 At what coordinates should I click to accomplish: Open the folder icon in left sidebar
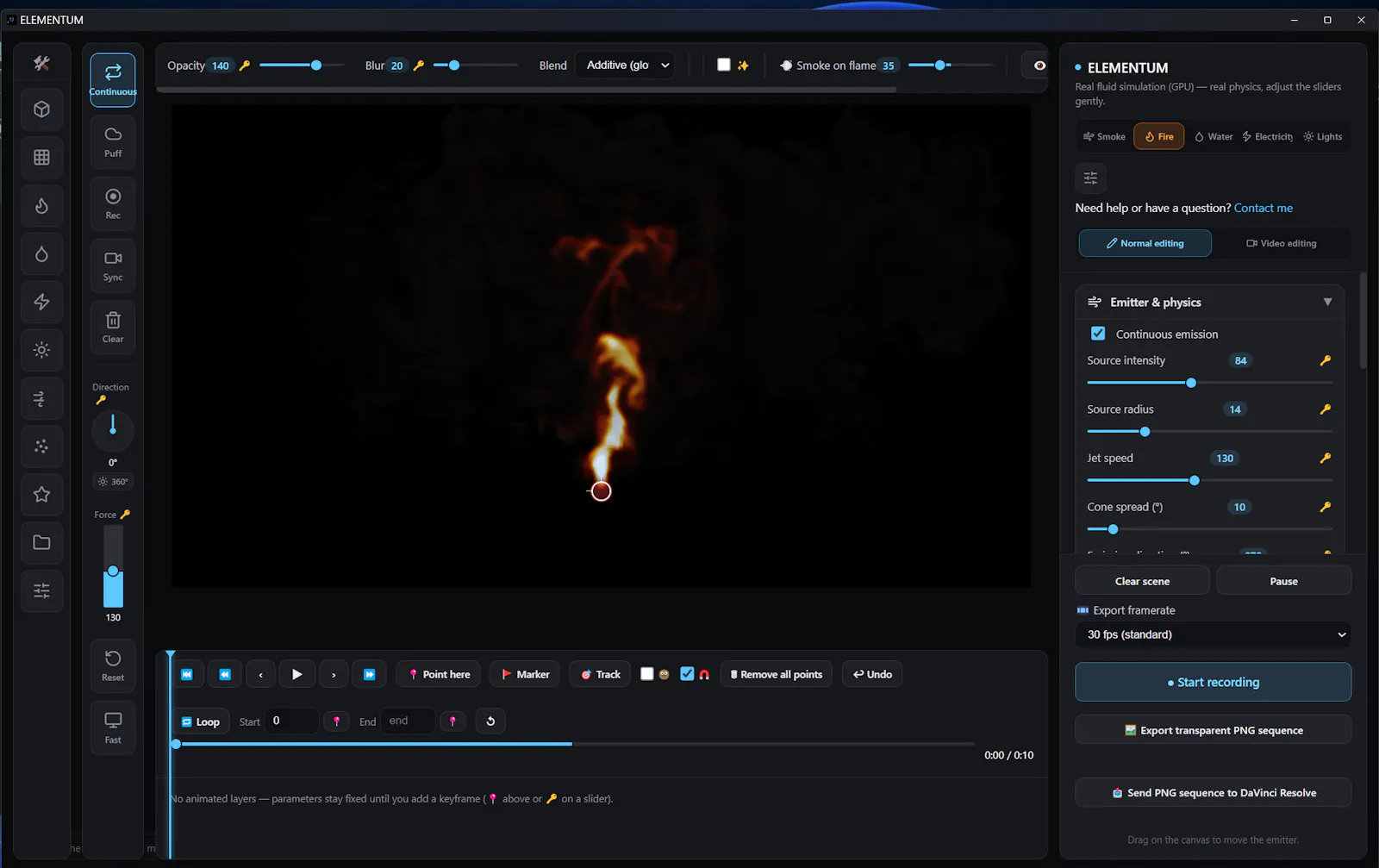point(41,543)
